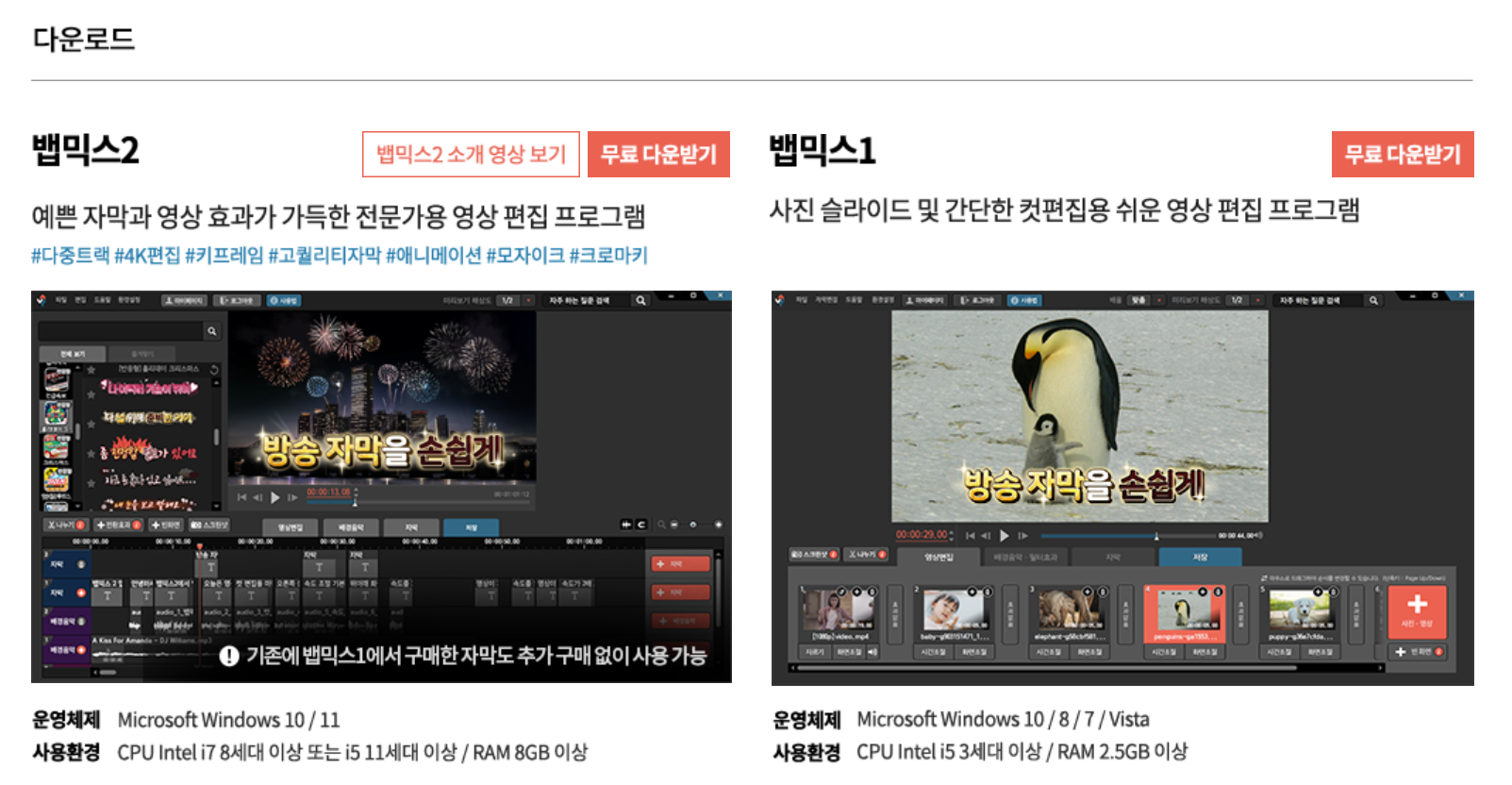Click the red playhead marker on 뱁믹스2 timeline
Screen dimensions: 1512x785
[x=199, y=547]
